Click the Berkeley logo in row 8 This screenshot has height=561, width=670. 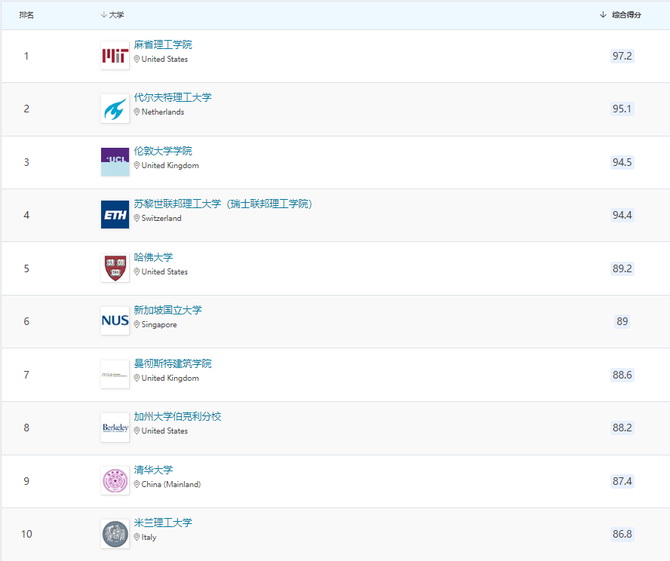(115, 427)
